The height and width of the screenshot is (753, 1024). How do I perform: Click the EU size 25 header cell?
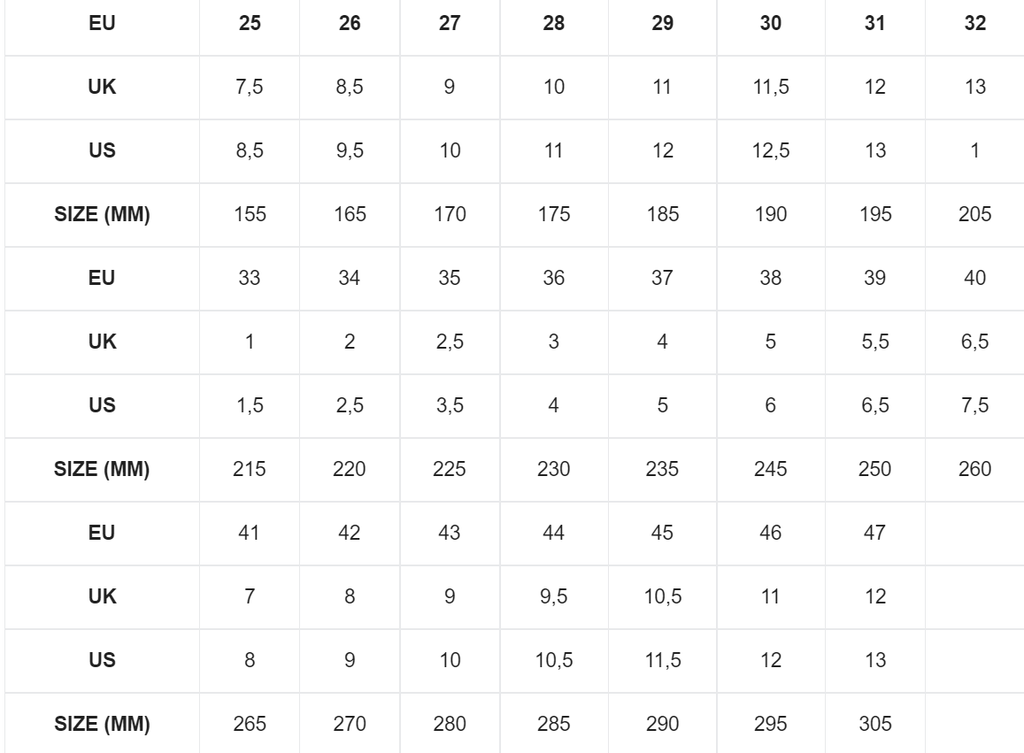[x=250, y=24]
